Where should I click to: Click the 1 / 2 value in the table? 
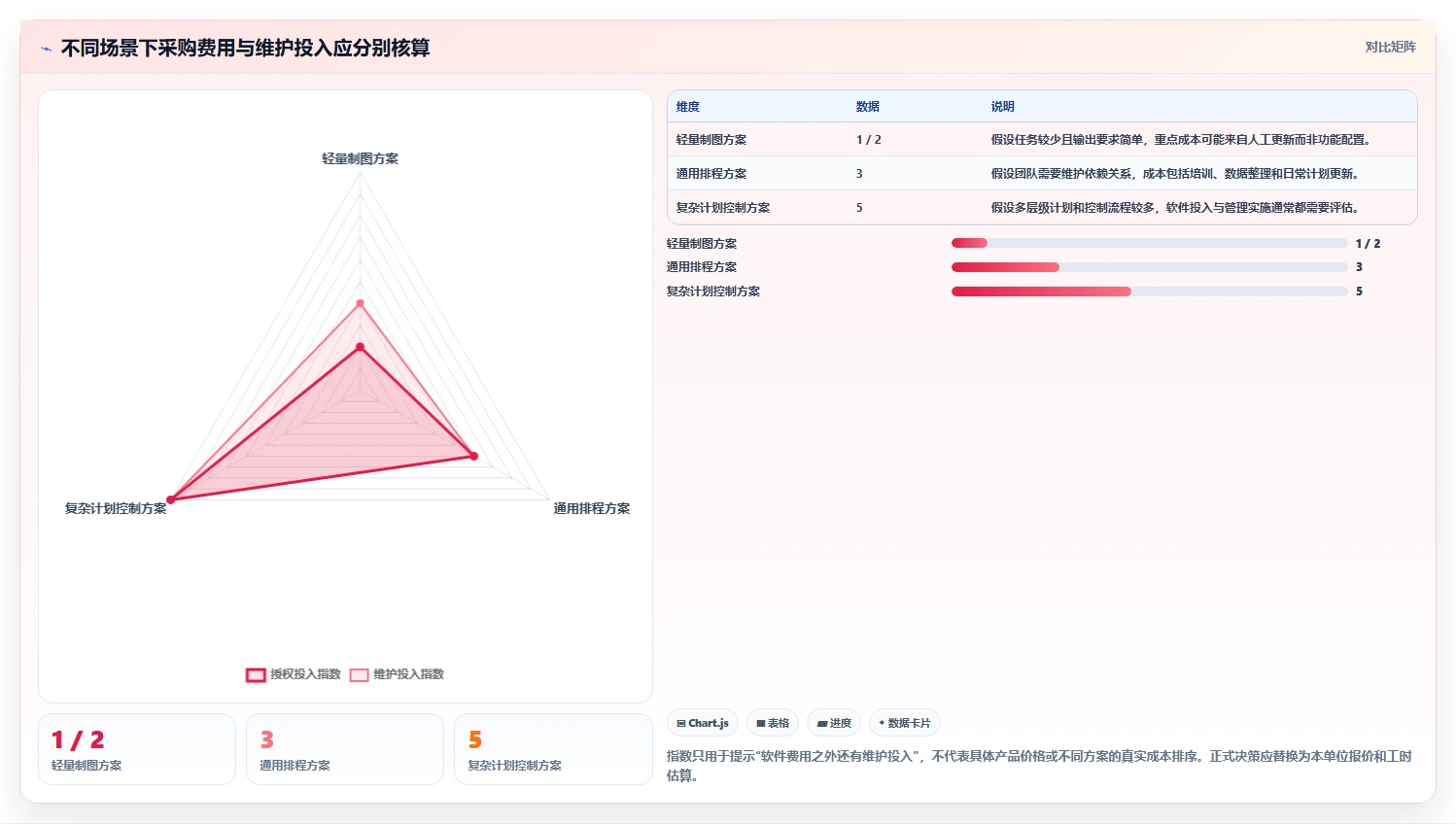[x=869, y=140]
